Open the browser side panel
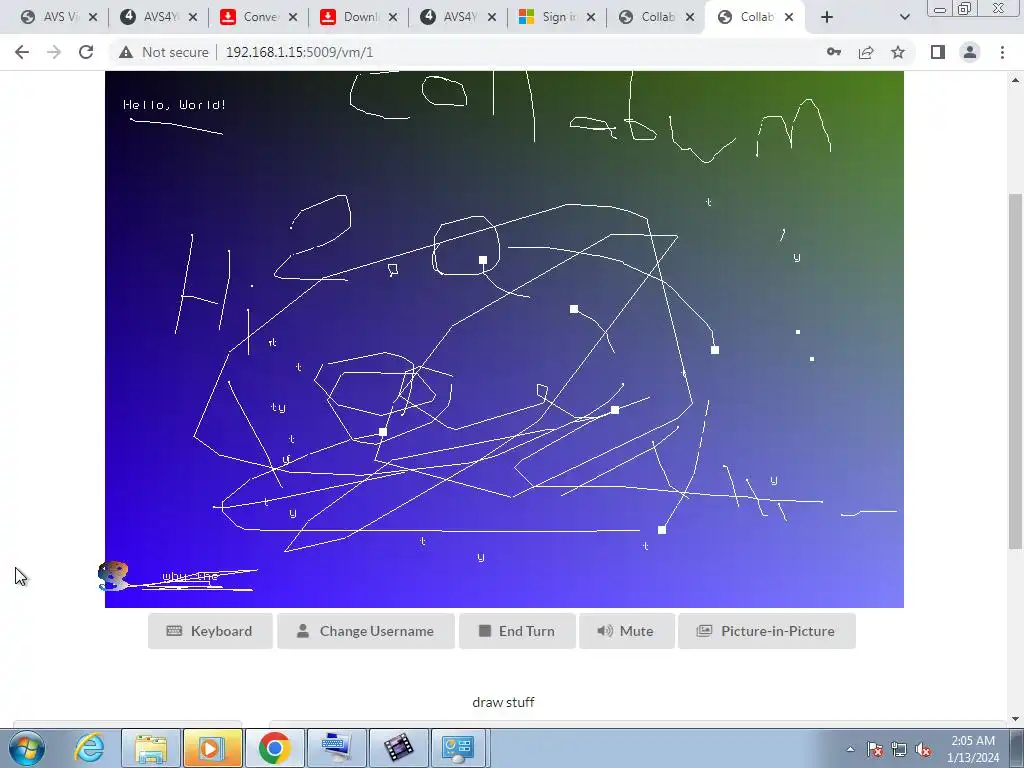The height and width of the screenshot is (768, 1024). point(938,52)
